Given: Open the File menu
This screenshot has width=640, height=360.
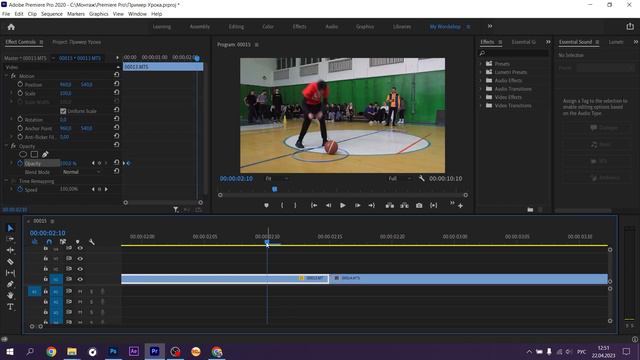Looking at the screenshot, I should coord(6,14).
